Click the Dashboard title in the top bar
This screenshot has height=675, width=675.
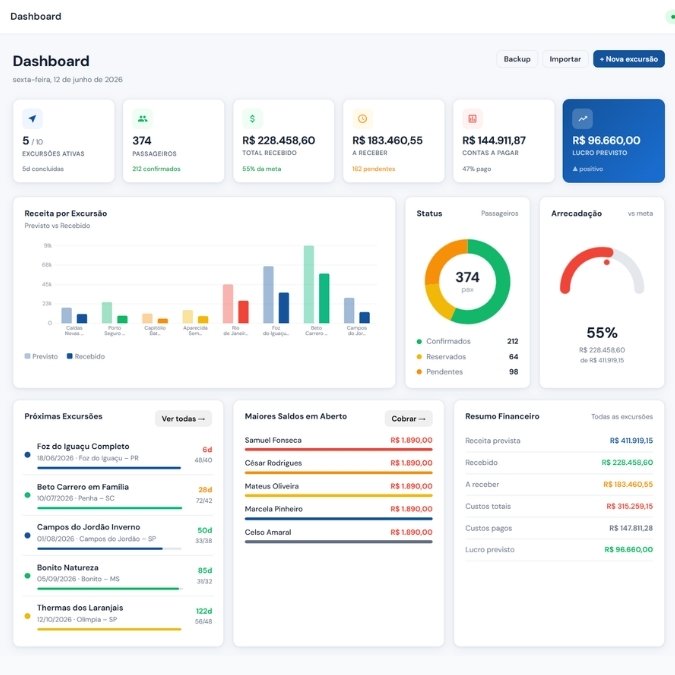(x=36, y=16)
